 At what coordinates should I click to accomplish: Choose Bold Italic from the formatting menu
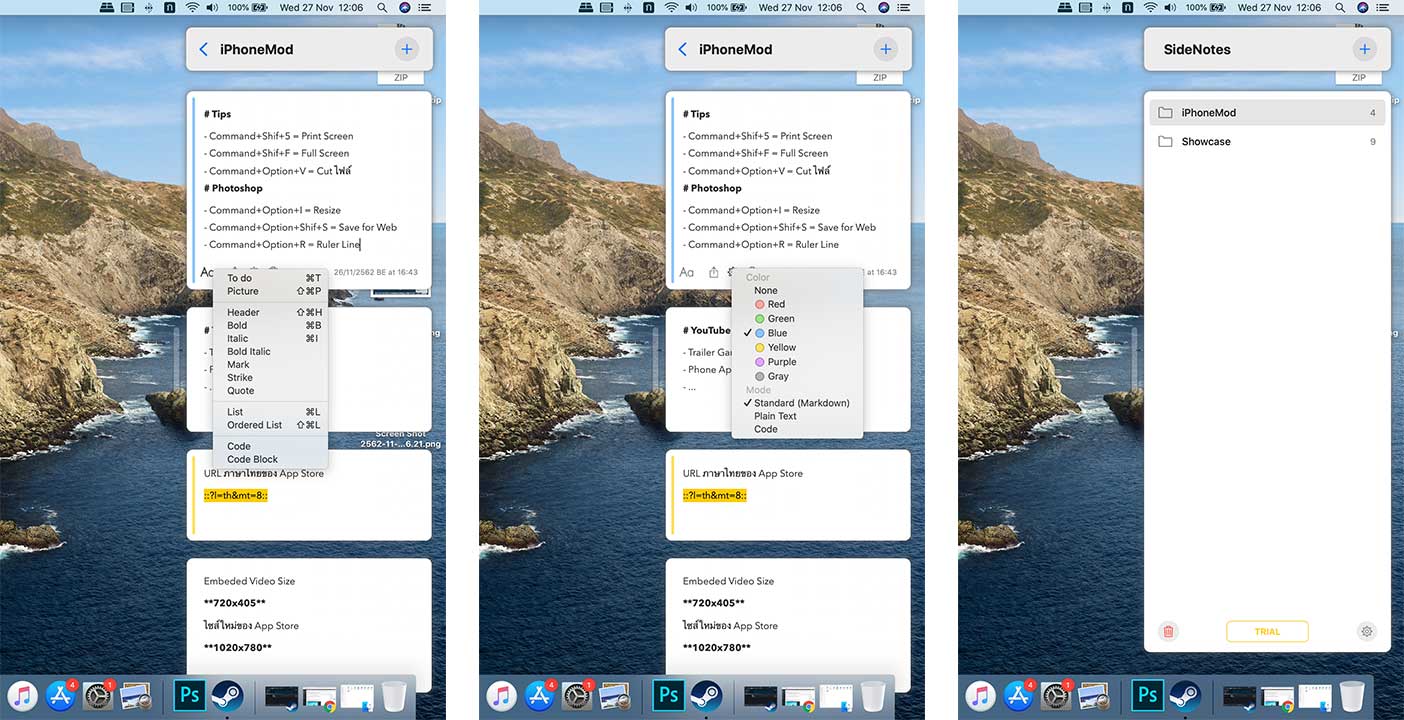point(248,352)
